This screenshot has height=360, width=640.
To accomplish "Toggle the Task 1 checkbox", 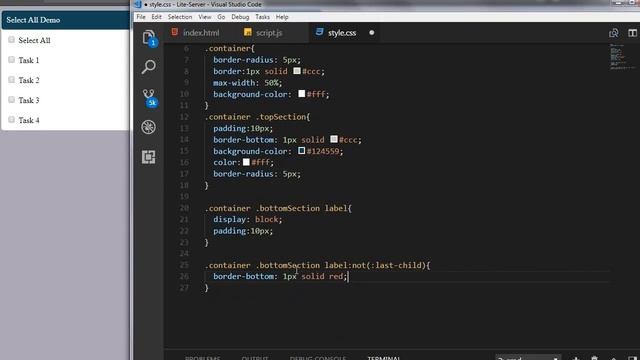I will pyautogui.click(x=11, y=60).
